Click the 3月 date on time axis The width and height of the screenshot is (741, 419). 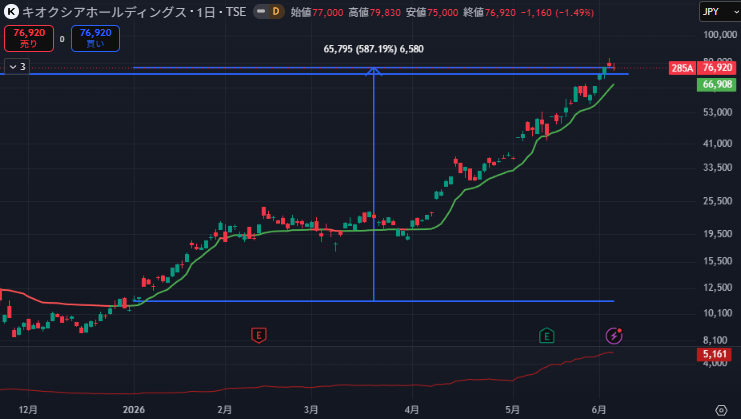(x=311, y=410)
